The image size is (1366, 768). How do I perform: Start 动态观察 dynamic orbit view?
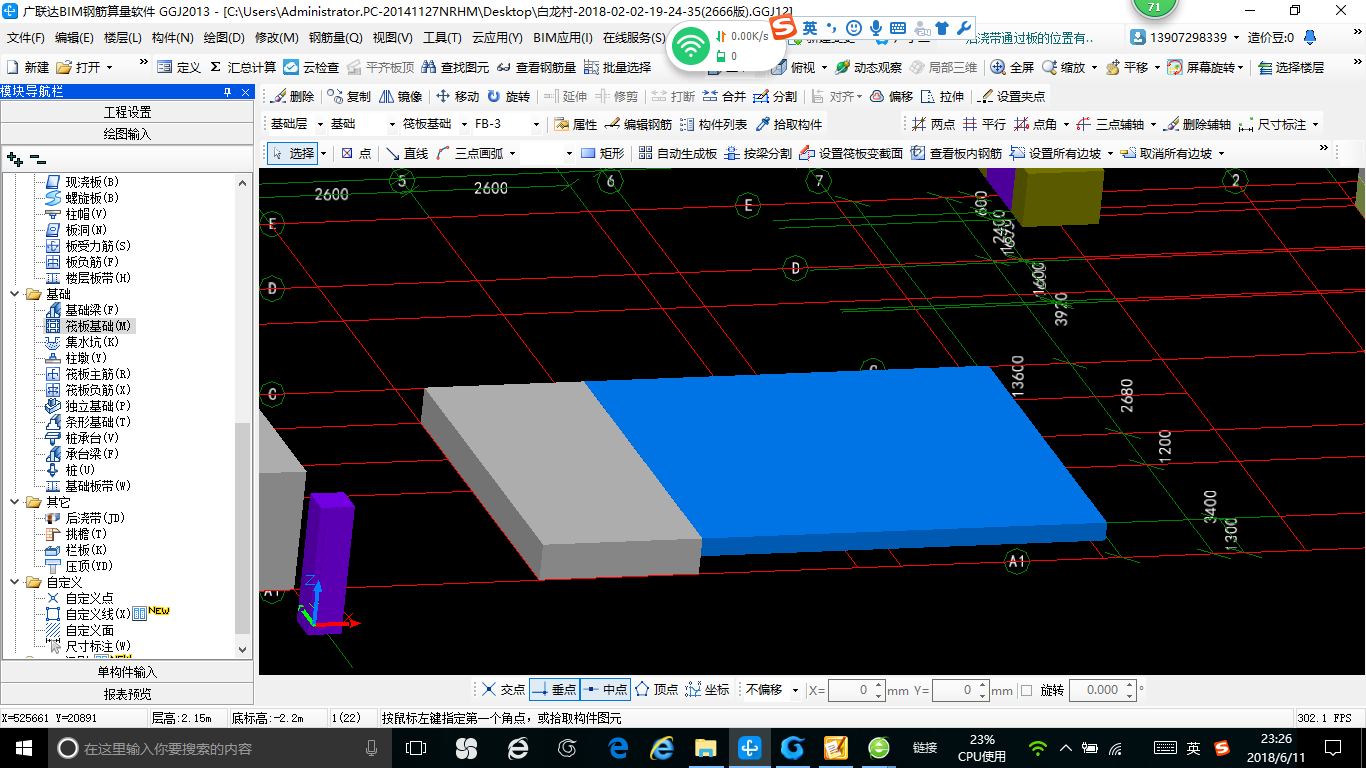[868, 67]
